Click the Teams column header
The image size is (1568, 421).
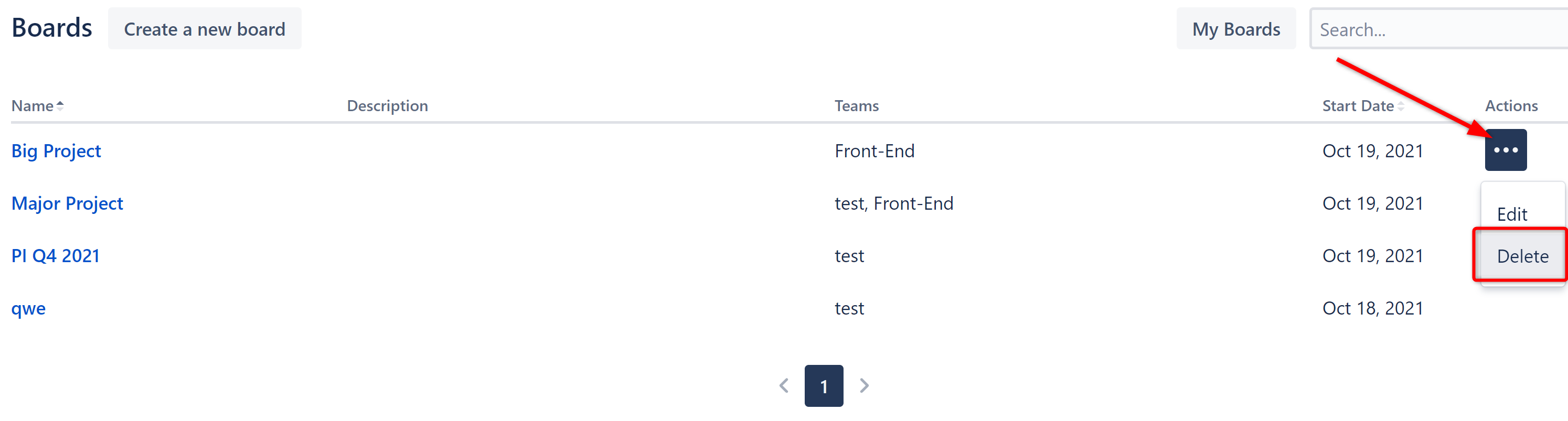[x=856, y=106]
